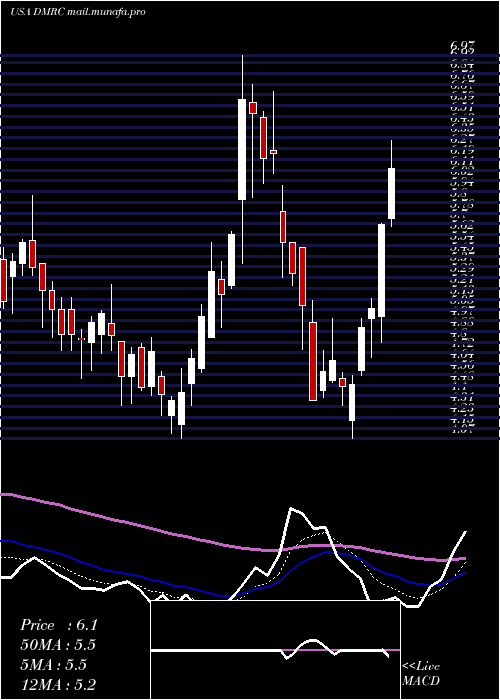
Task: Click the MACD inset chart panel
Action: [275, 650]
